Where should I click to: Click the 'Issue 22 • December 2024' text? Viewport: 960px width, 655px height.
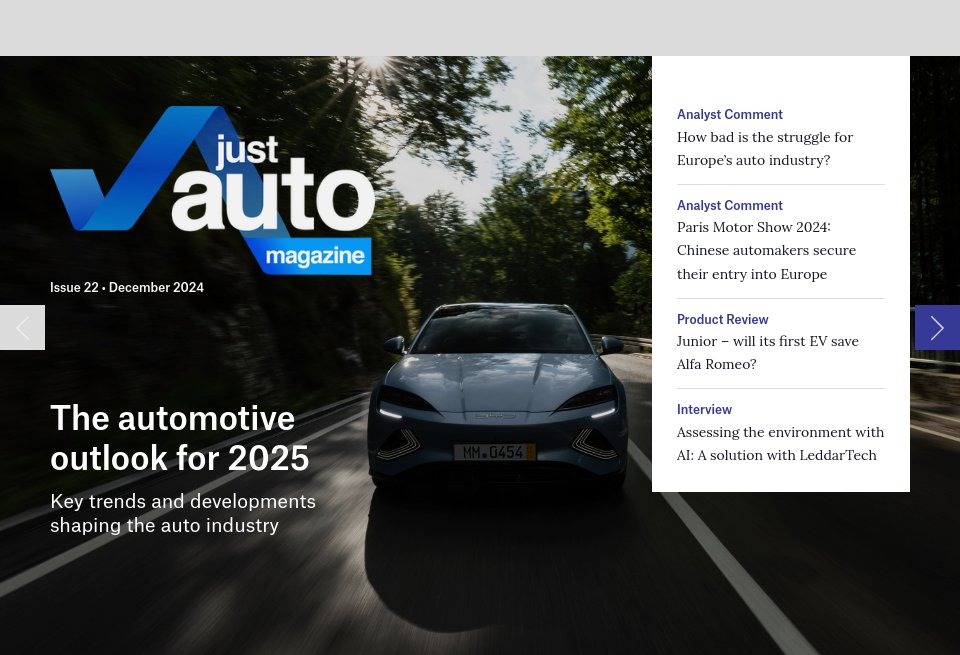tap(127, 287)
